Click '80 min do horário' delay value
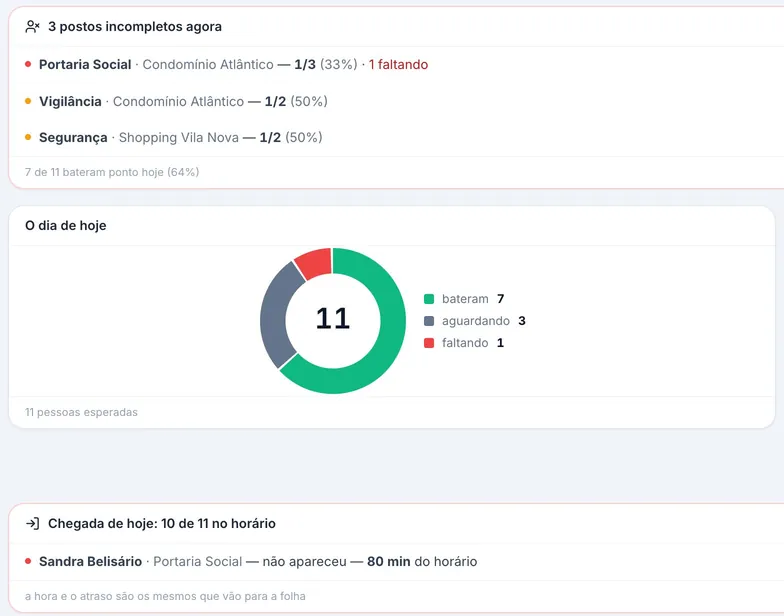Screen dimensions: 784x616 point(422,562)
